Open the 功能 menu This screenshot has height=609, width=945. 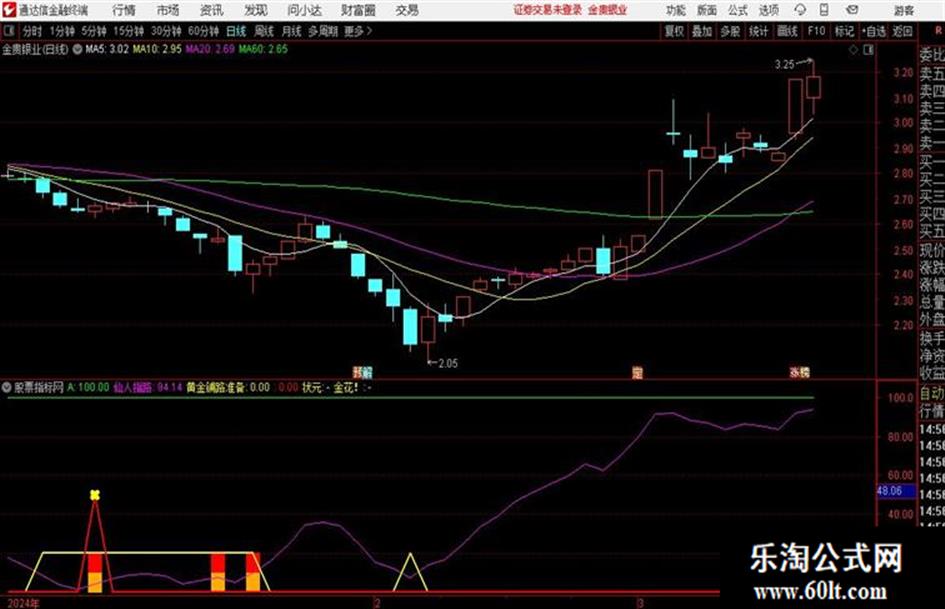[676, 10]
